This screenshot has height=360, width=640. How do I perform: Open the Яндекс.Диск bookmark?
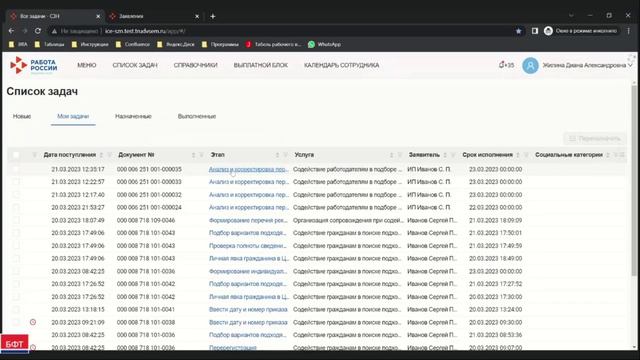point(176,44)
